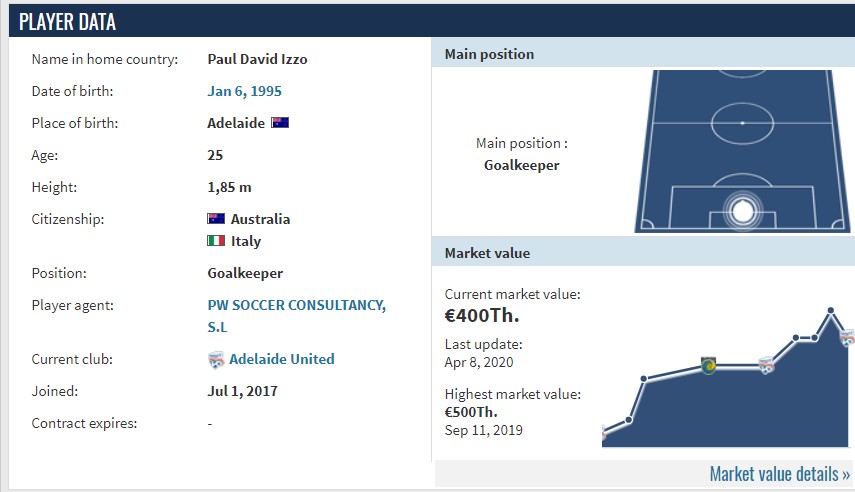This screenshot has height=492, width=855.
Task: Click the €400Th. current market value
Action: coord(482,315)
